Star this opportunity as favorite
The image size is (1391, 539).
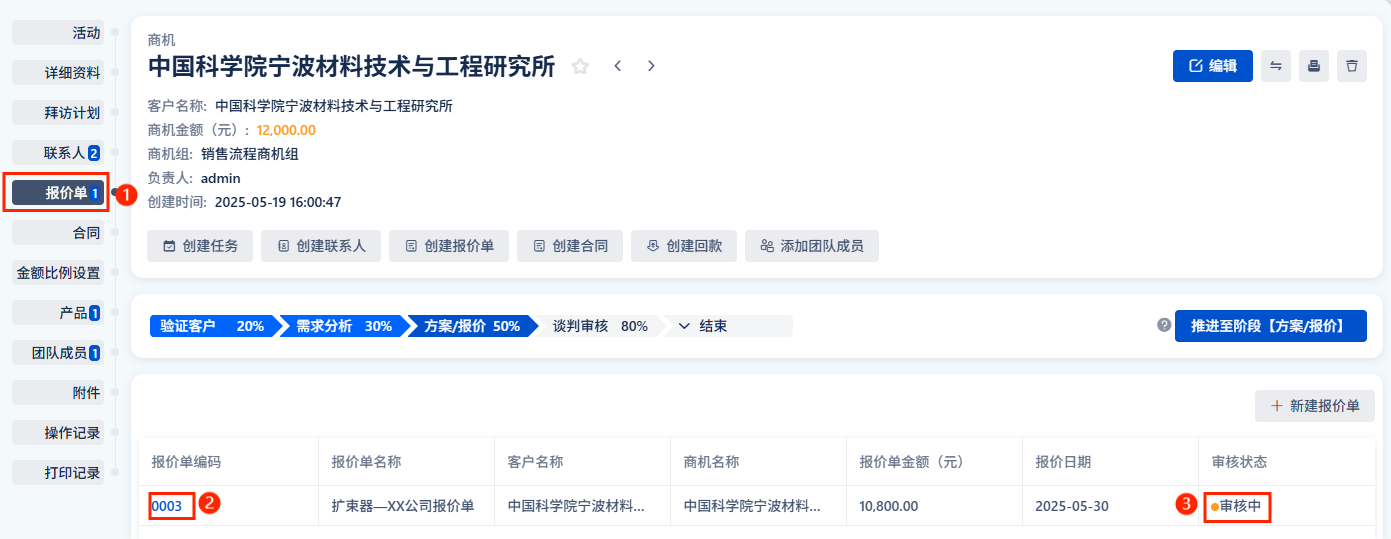tap(580, 66)
